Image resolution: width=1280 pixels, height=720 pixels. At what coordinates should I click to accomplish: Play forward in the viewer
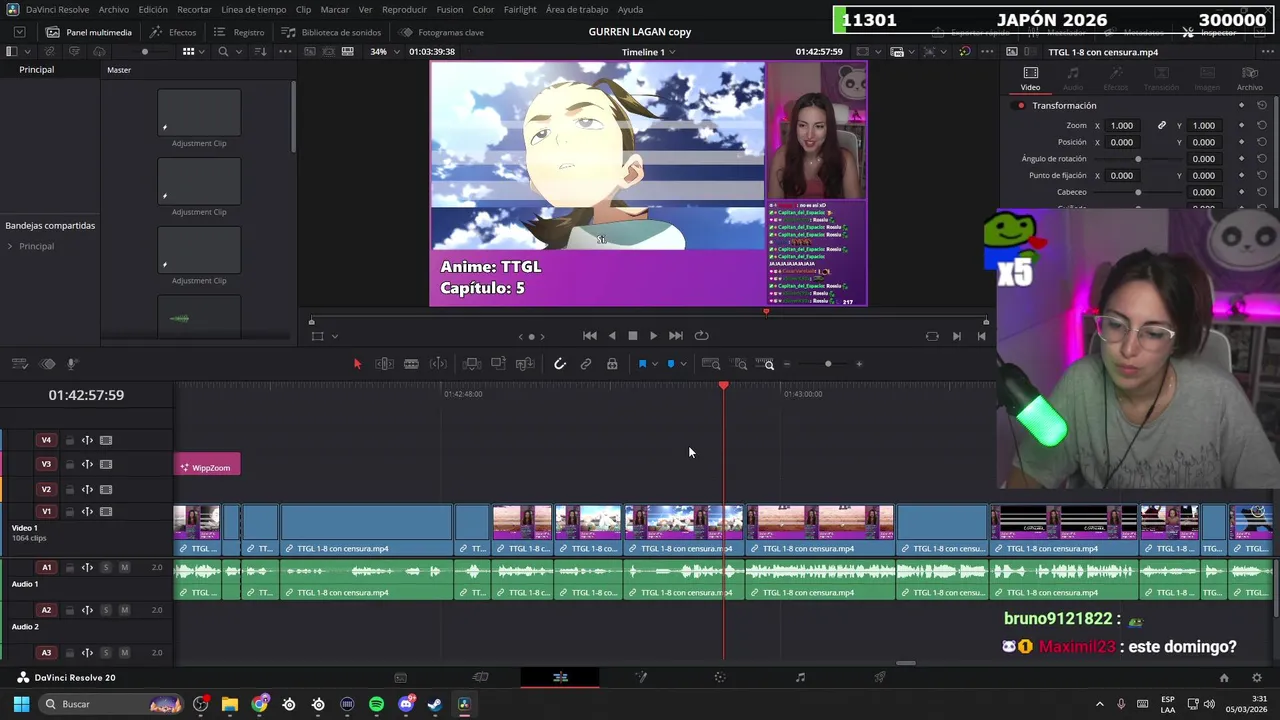point(654,336)
